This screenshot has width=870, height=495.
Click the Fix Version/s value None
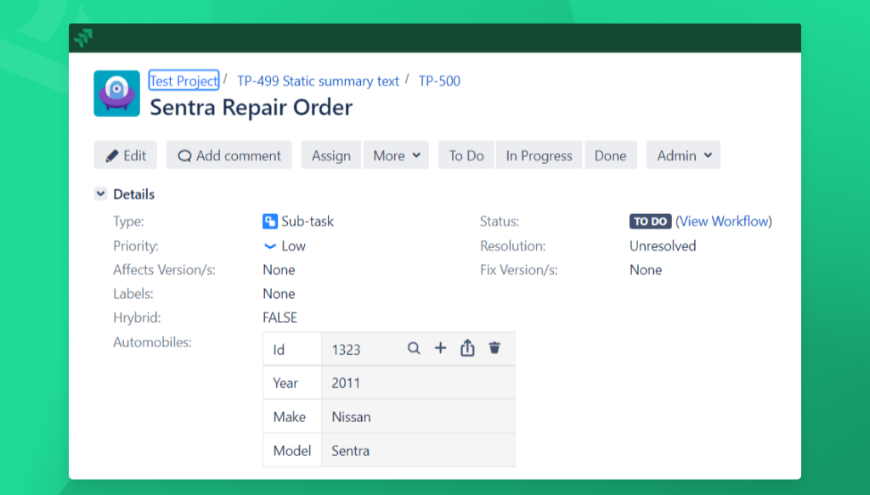pos(645,270)
